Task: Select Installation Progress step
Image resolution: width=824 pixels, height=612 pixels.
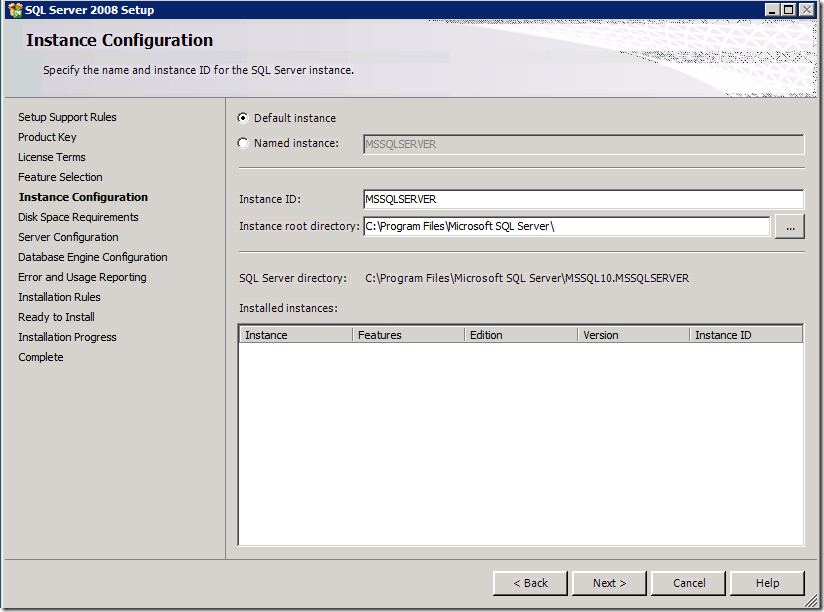Action: (67, 337)
